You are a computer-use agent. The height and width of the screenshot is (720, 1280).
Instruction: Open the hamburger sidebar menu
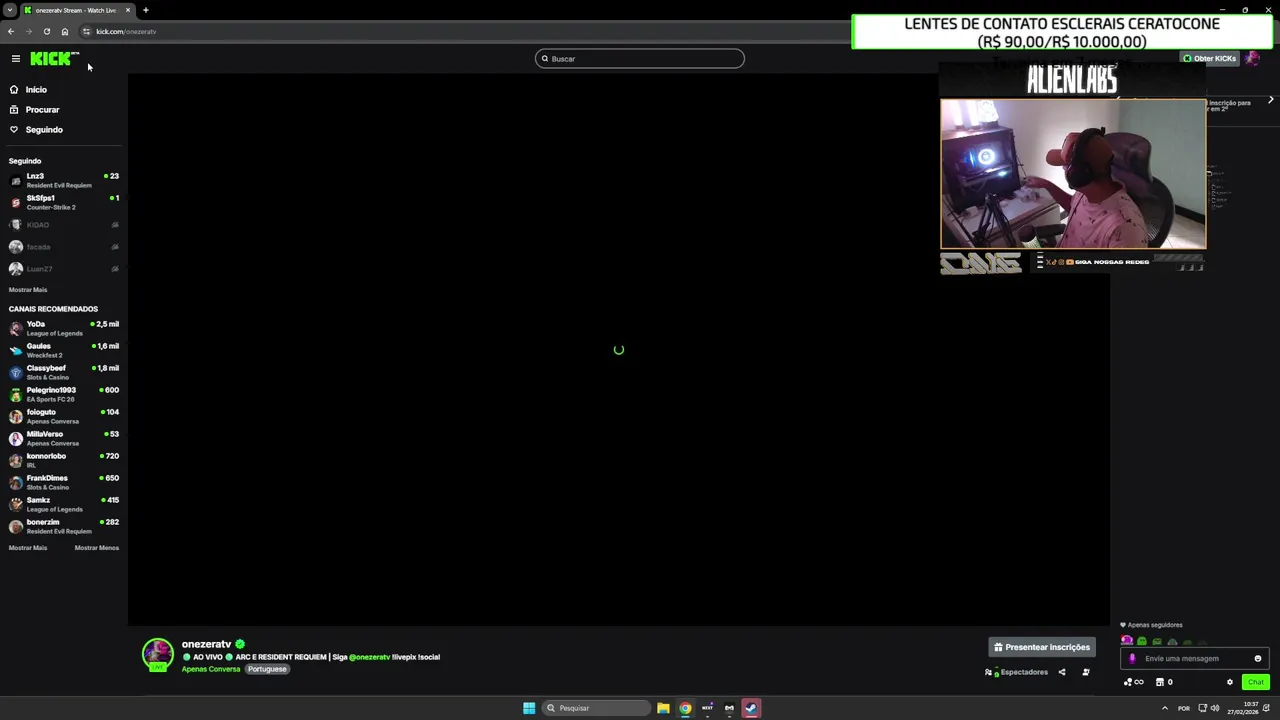pos(15,59)
